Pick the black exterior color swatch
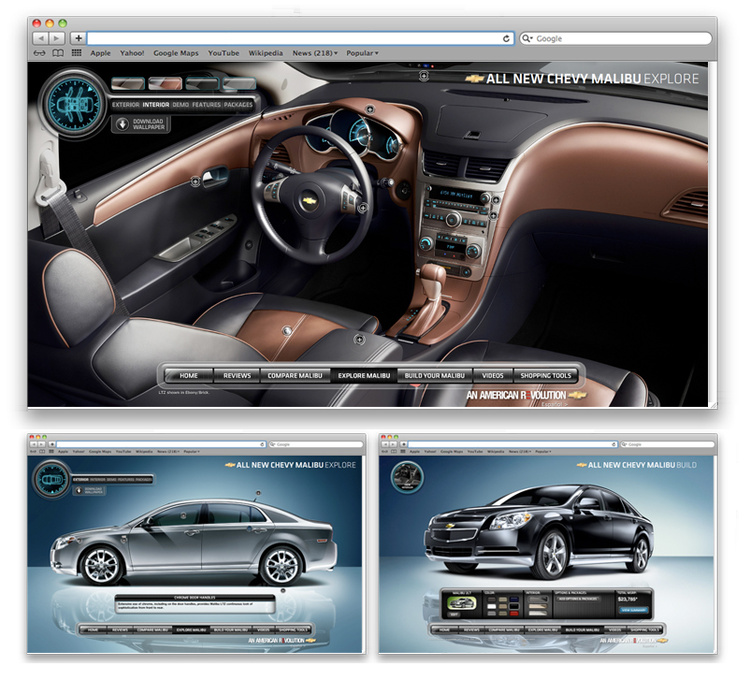This screenshot has width=750, height=682. 514,606
